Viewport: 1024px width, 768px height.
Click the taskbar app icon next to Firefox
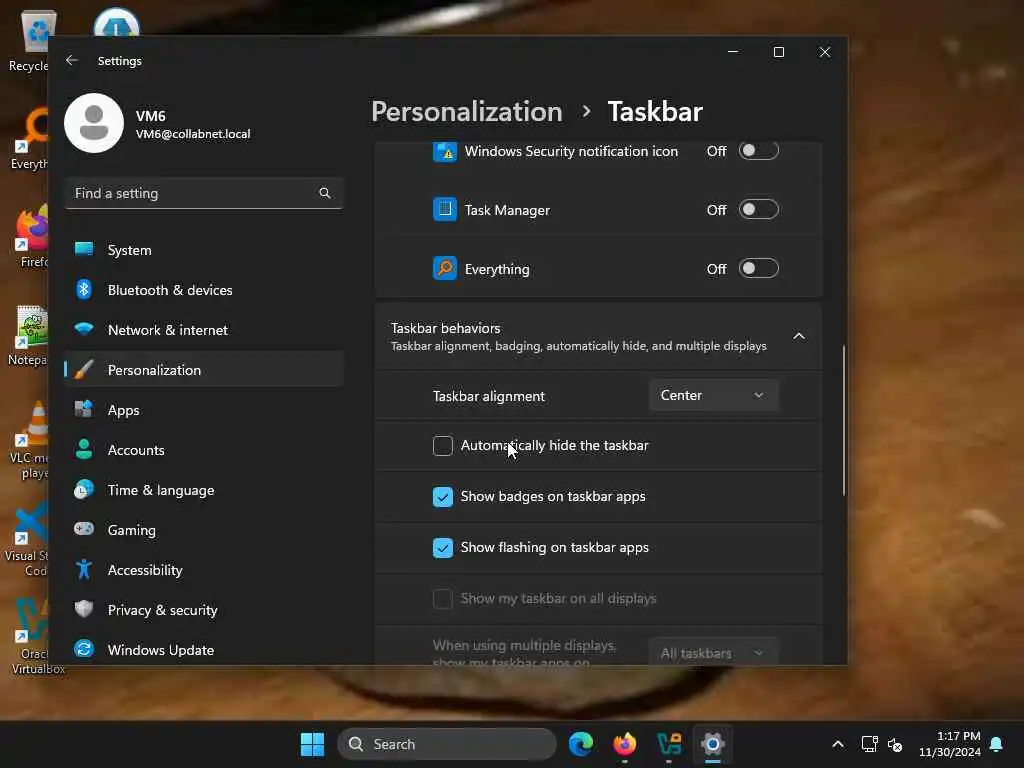pyautogui.click(x=669, y=744)
